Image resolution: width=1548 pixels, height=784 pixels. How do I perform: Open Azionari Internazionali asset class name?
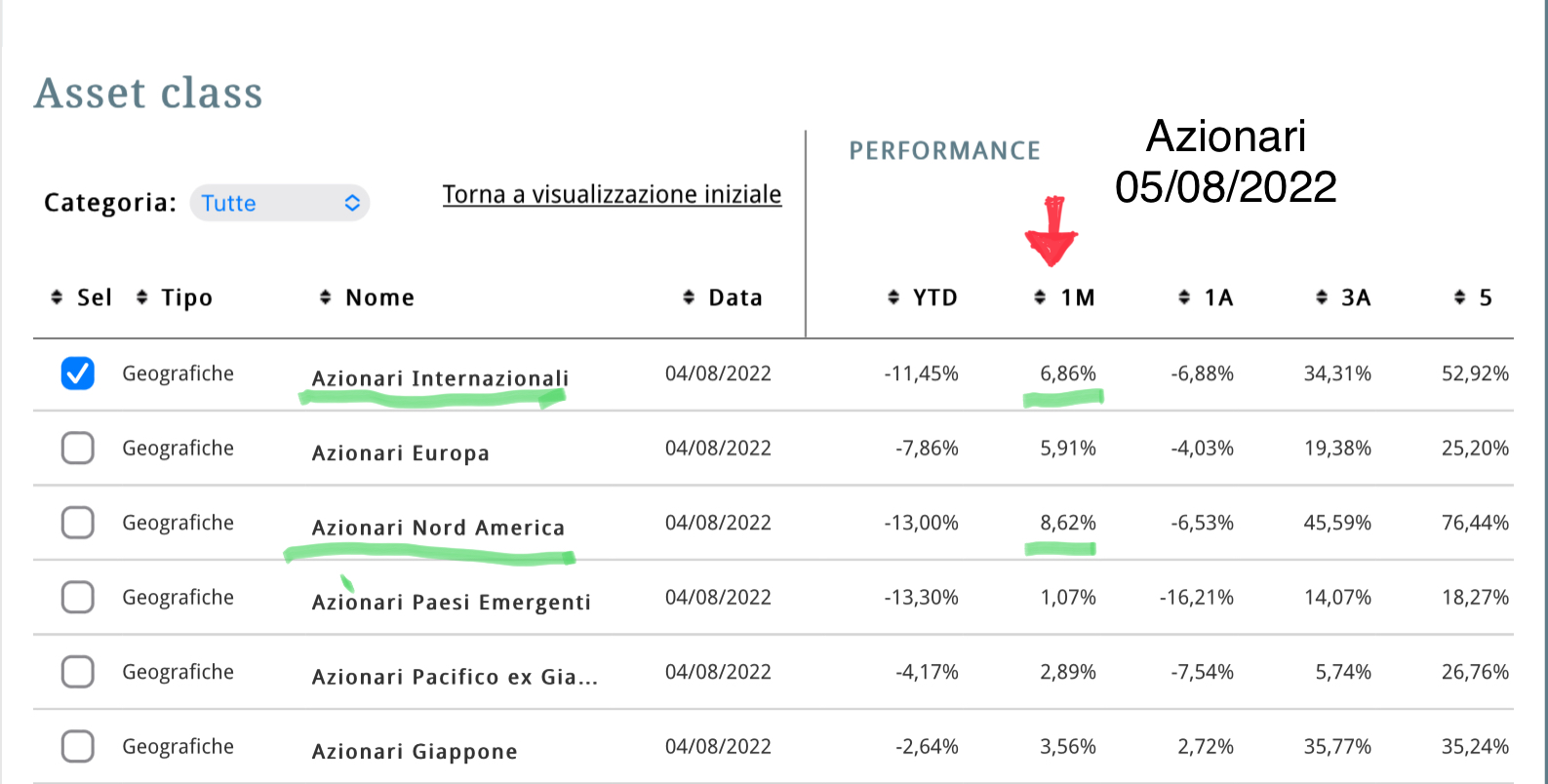[x=440, y=378]
